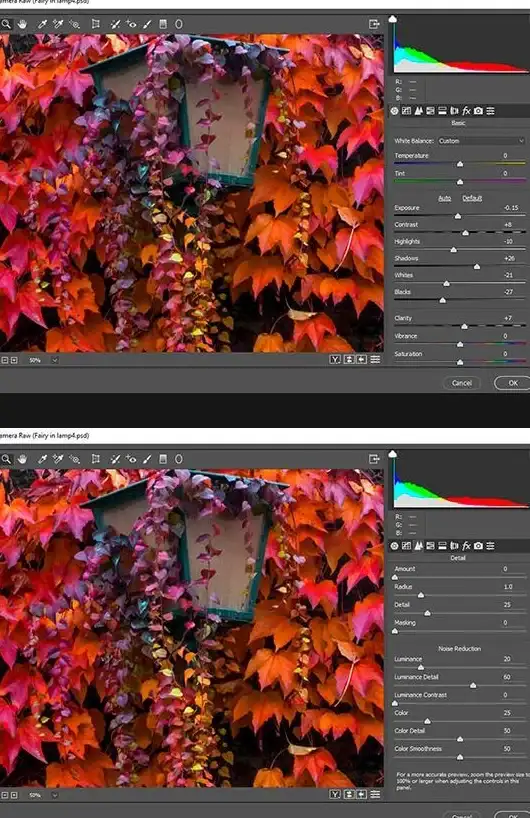
Task: Select Spot Removal tool in upper Basic-panel window
Action: pos(115,24)
